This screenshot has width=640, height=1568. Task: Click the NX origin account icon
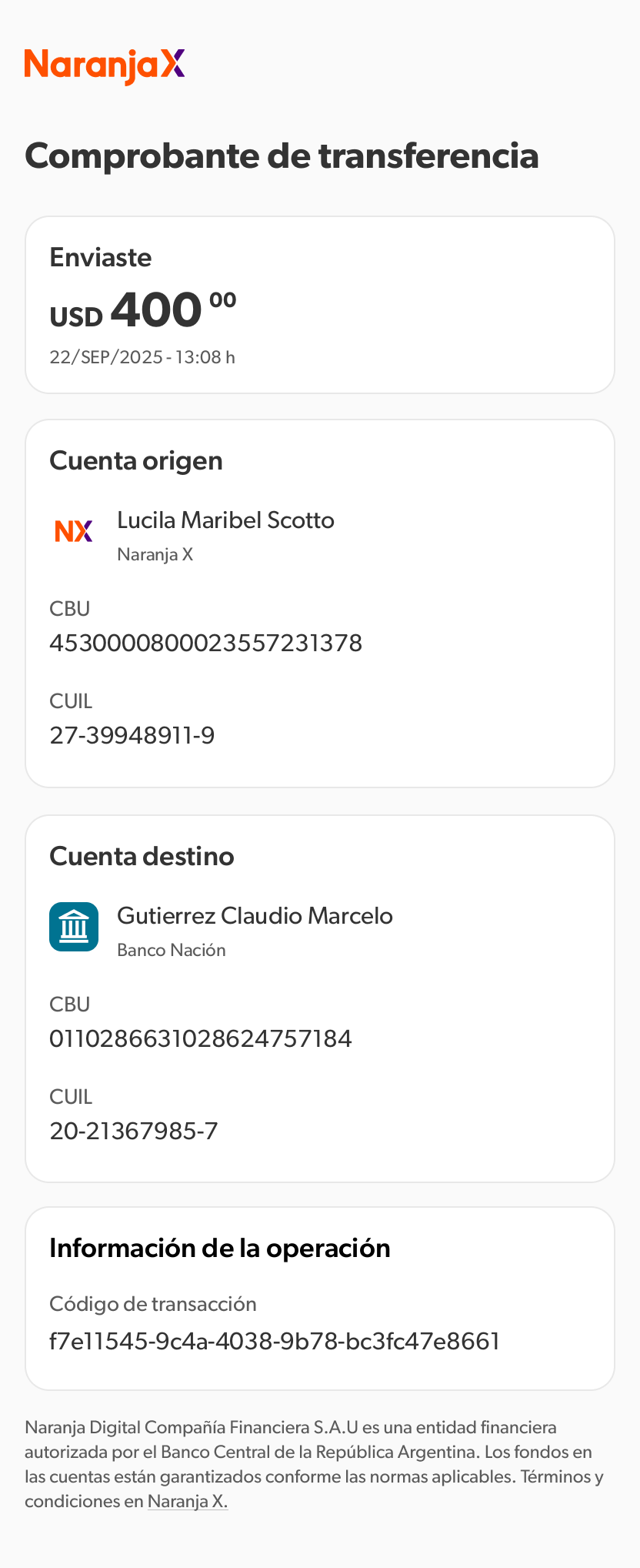click(x=74, y=531)
